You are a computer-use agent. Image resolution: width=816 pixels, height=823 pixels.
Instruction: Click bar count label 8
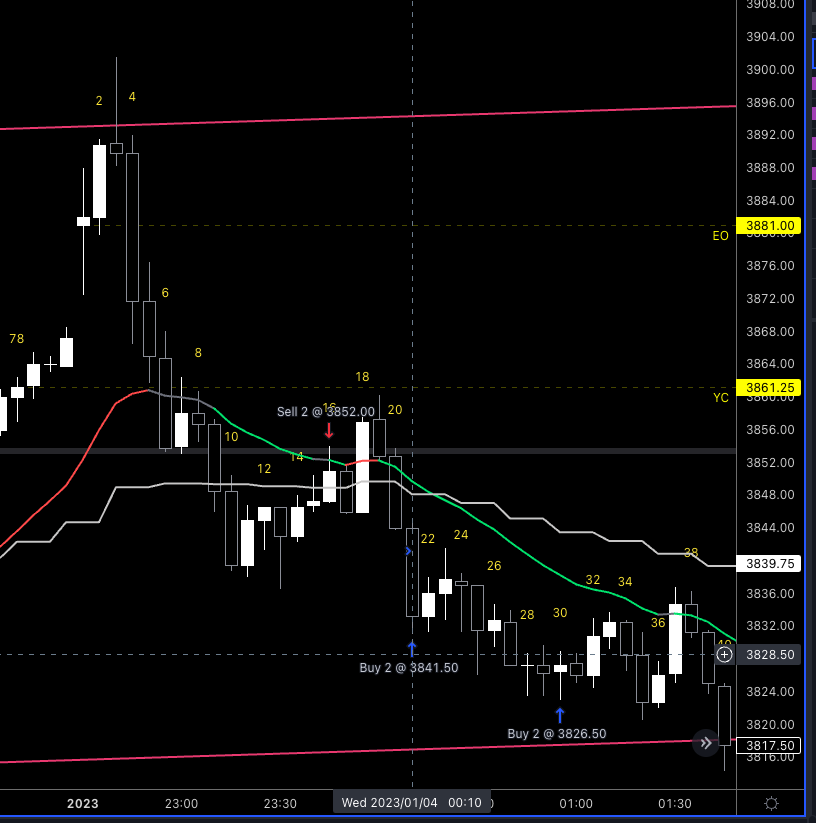(x=198, y=353)
